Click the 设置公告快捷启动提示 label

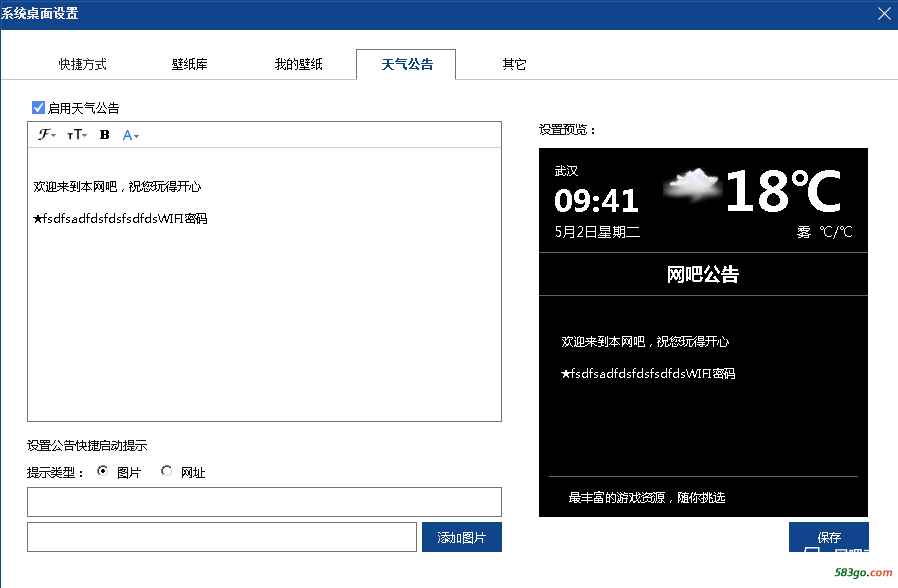pos(87,445)
